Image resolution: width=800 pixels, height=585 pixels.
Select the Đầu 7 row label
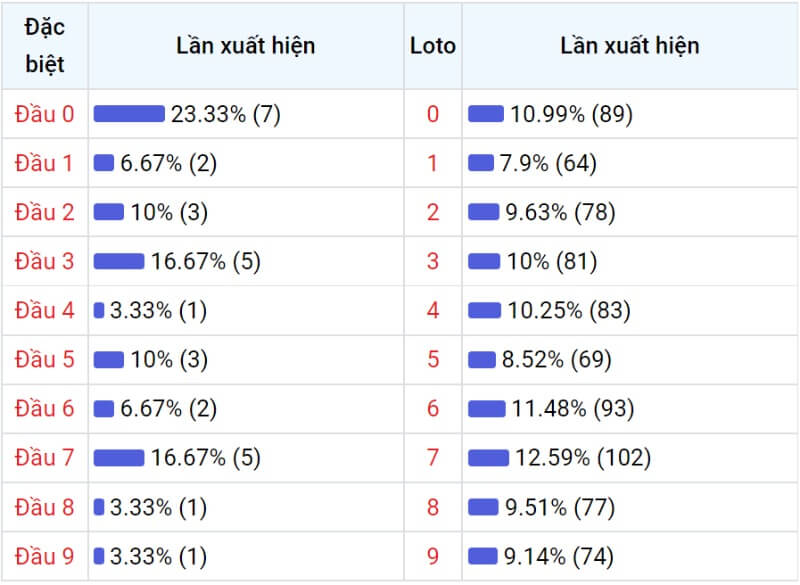click(x=45, y=457)
